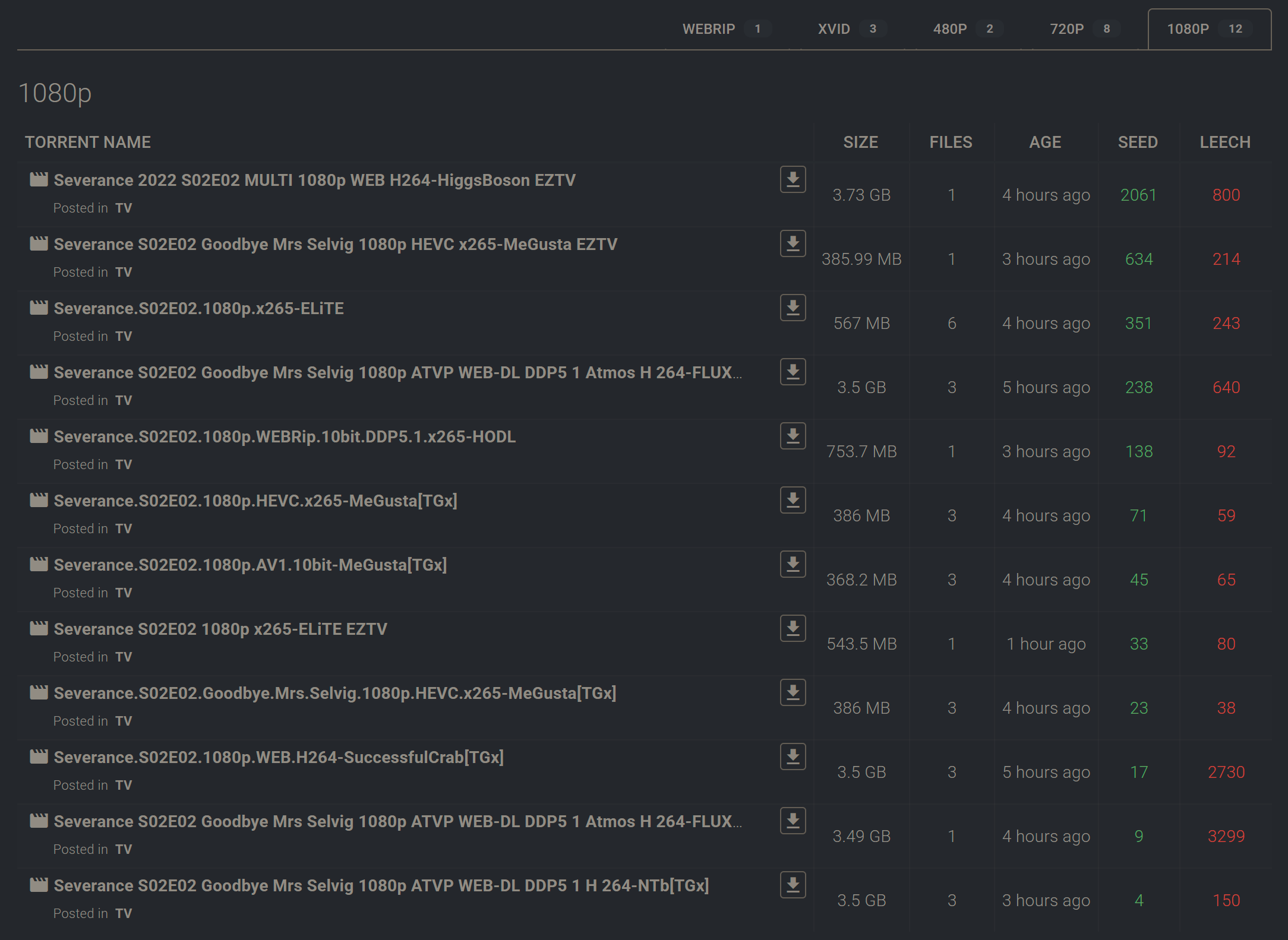Click the 385.99 MB size cell
Image resolution: width=1288 pixels, height=940 pixels.
pos(861,259)
